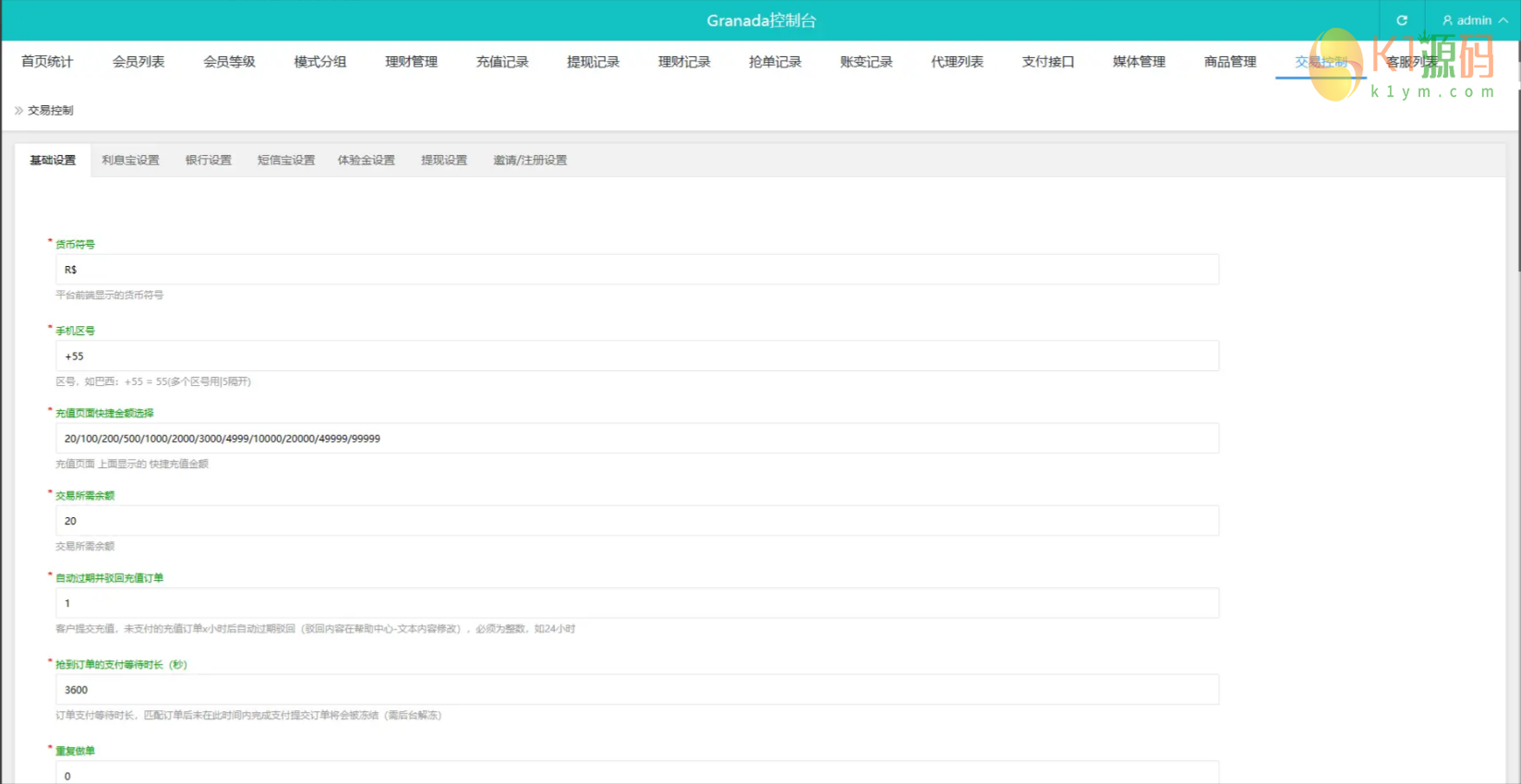The image size is (1521, 784).
Task: Click the 交易所需余额 input field
Action: coord(637,521)
